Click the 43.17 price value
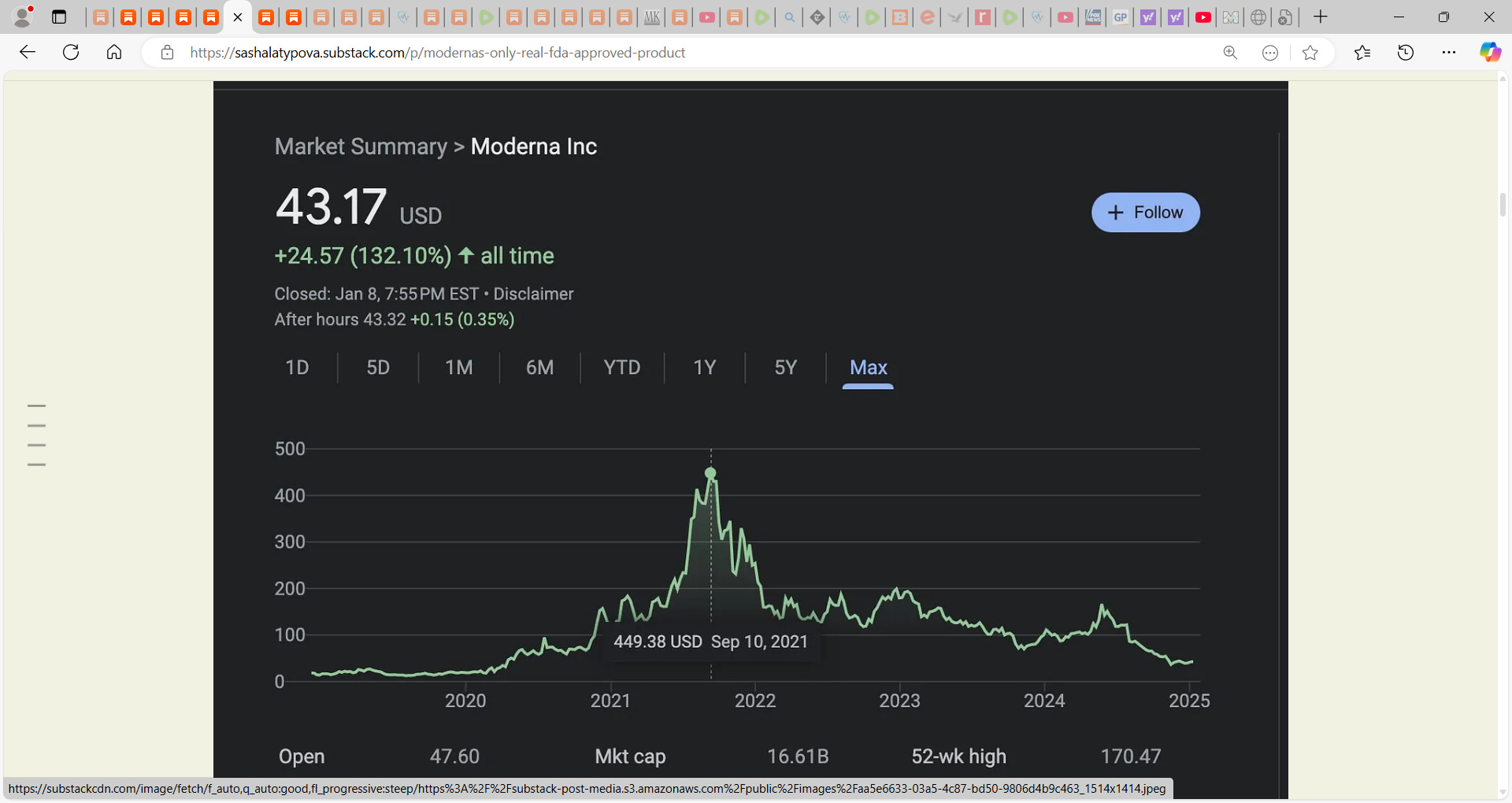 pos(331,206)
